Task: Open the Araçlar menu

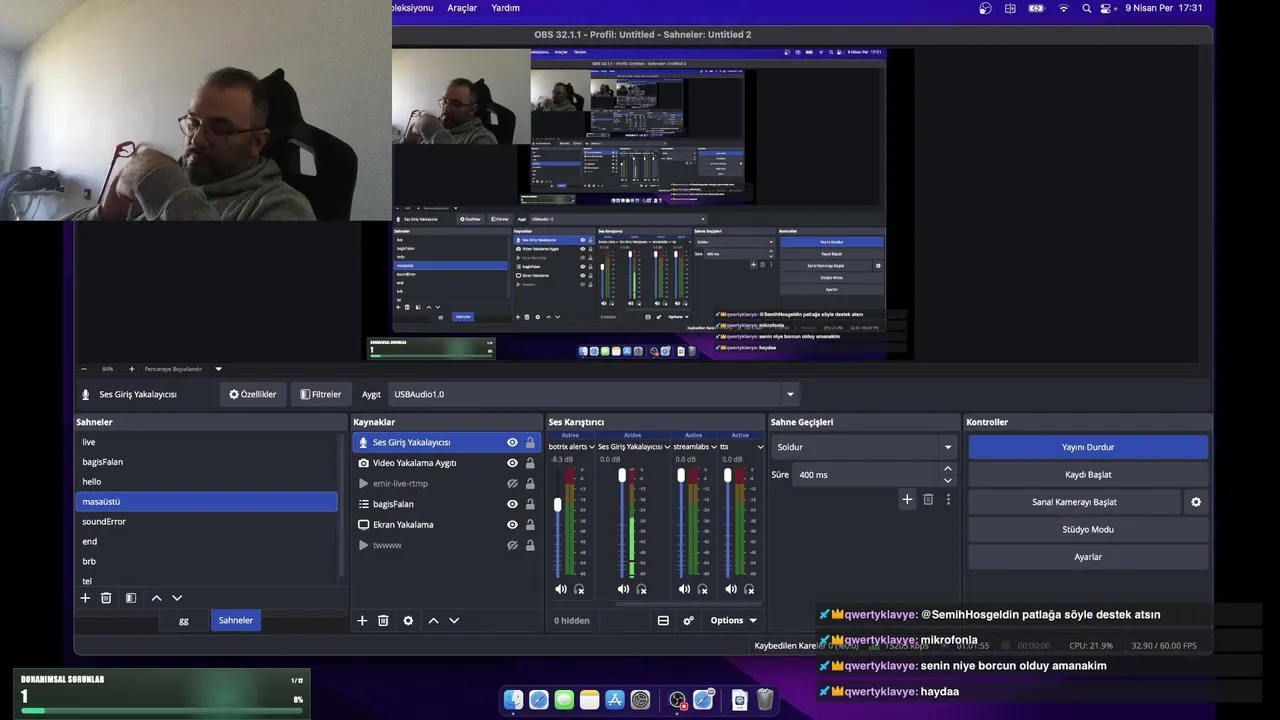Action: (462, 8)
